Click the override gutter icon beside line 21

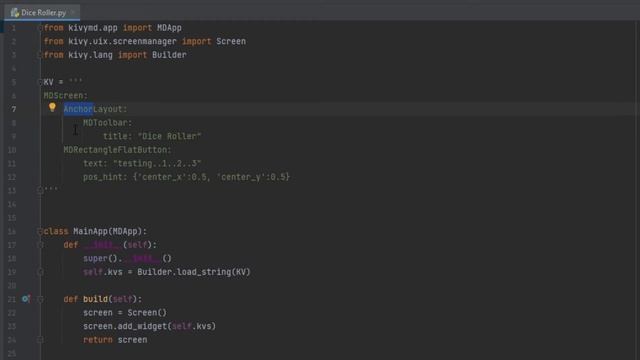click(26, 299)
